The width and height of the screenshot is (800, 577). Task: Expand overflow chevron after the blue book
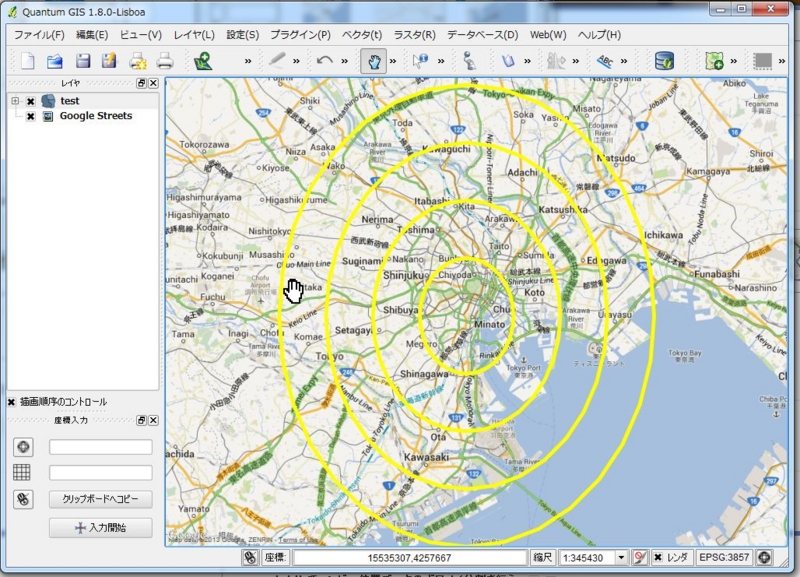pos(528,61)
